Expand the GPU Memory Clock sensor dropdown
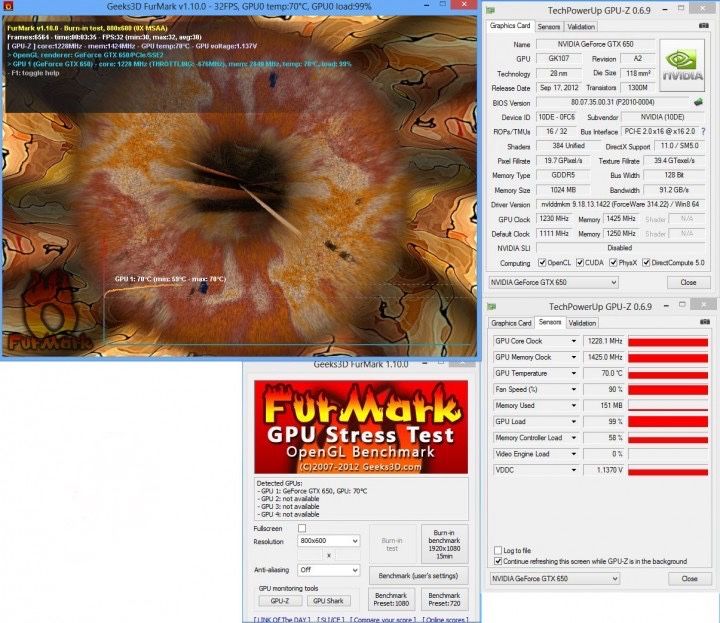 point(574,357)
